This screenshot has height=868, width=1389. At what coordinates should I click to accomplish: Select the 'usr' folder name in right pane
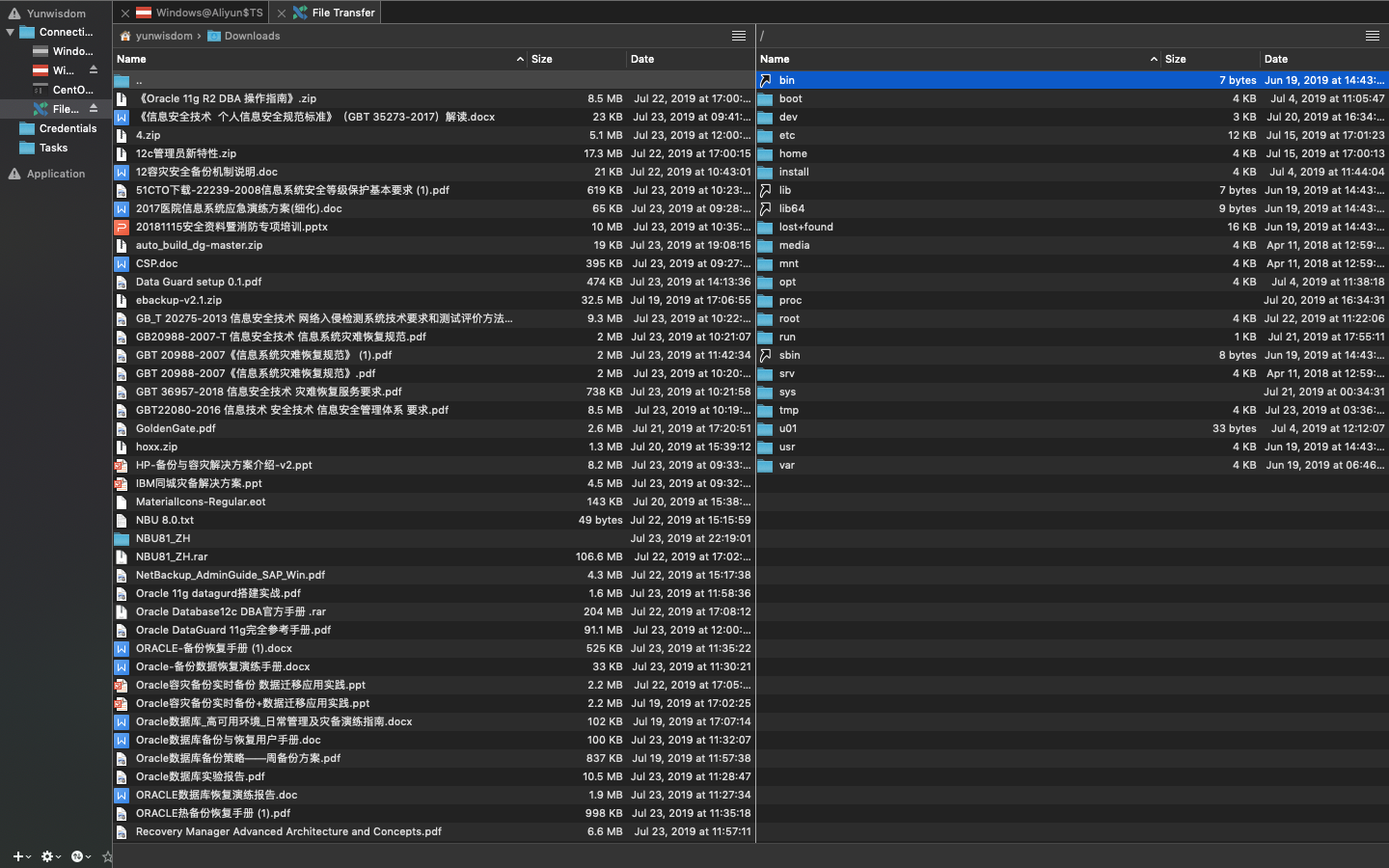(787, 447)
